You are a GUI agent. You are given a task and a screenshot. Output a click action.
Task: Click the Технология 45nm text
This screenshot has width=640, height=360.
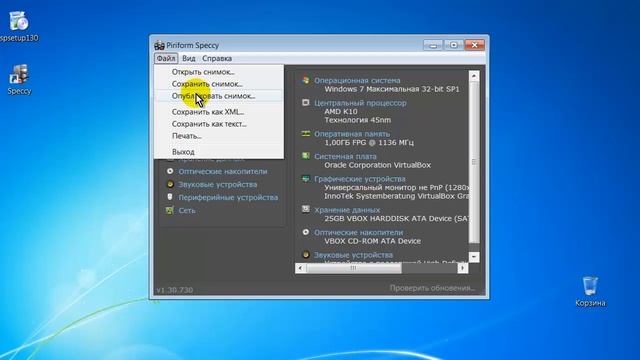point(358,120)
